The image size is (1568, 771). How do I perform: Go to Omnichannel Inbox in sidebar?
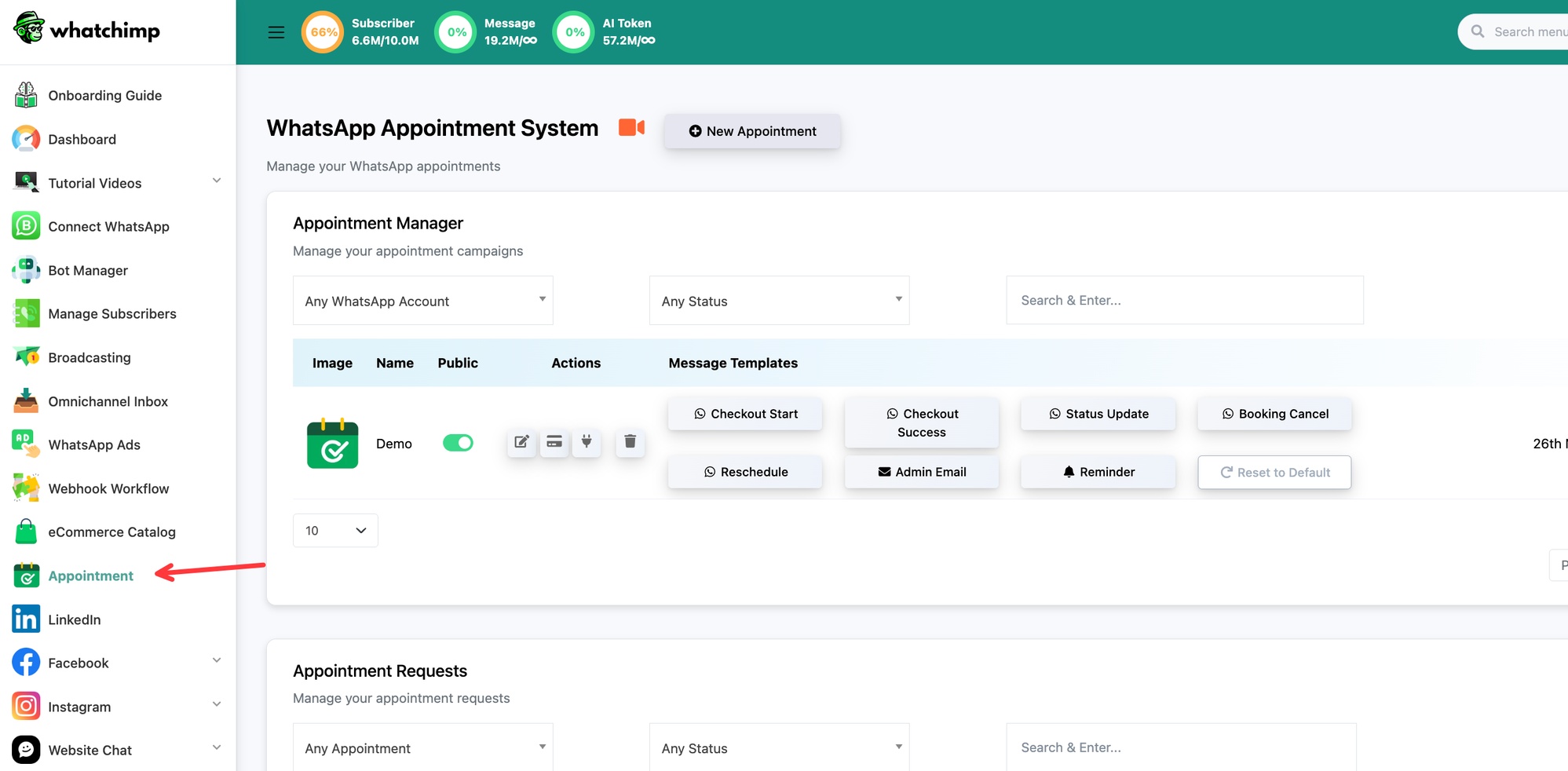(x=108, y=401)
